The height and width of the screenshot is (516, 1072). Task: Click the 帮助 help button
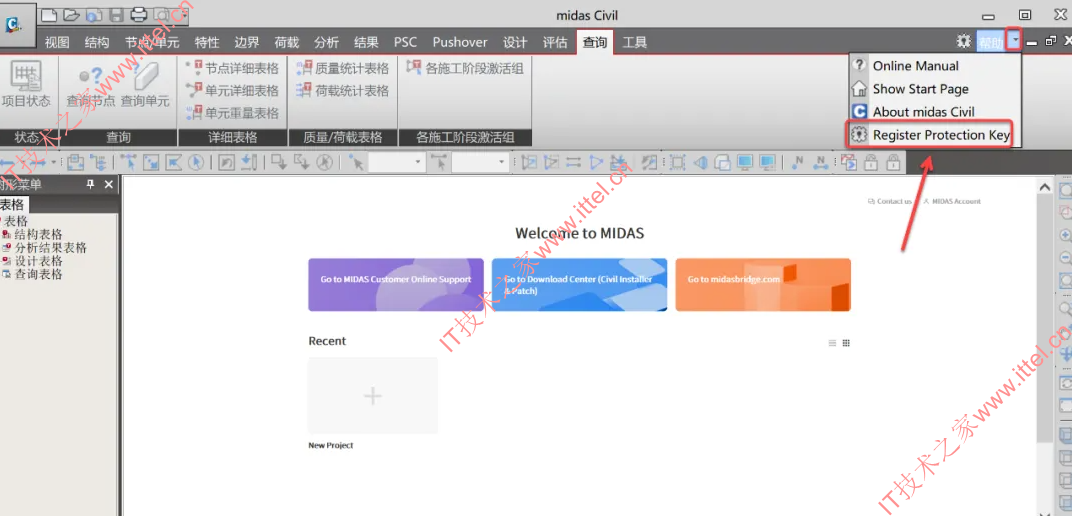(x=991, y=42)
